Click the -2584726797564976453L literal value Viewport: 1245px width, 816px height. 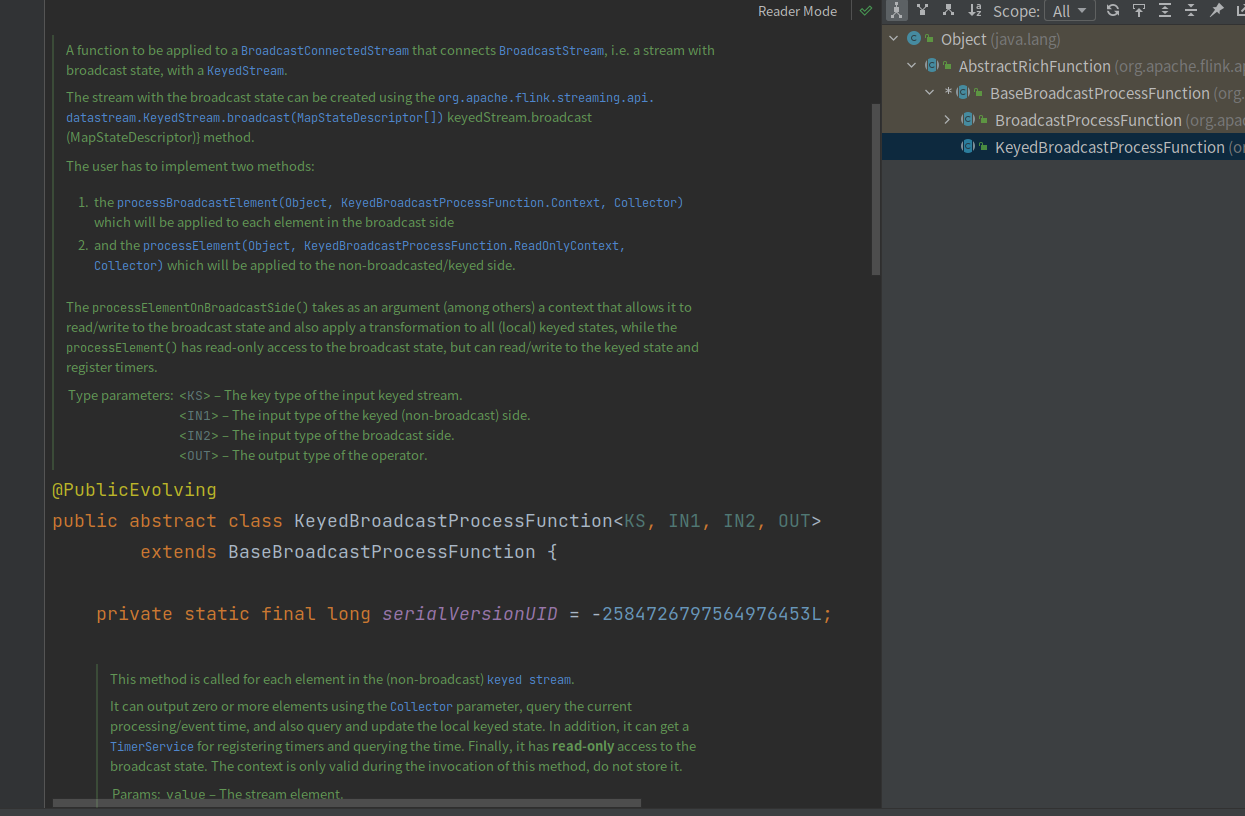point(706,614)
